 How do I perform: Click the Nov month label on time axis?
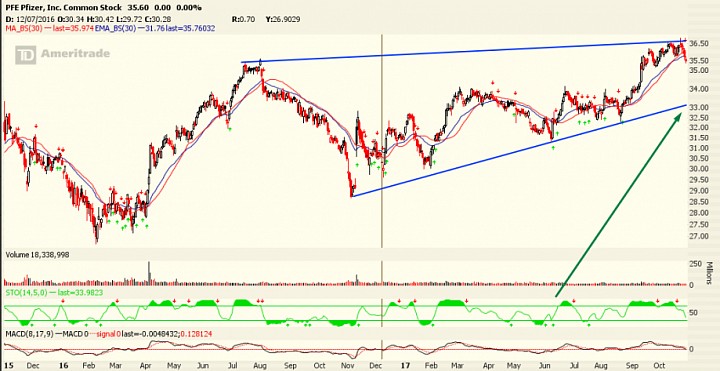(349, 365)
